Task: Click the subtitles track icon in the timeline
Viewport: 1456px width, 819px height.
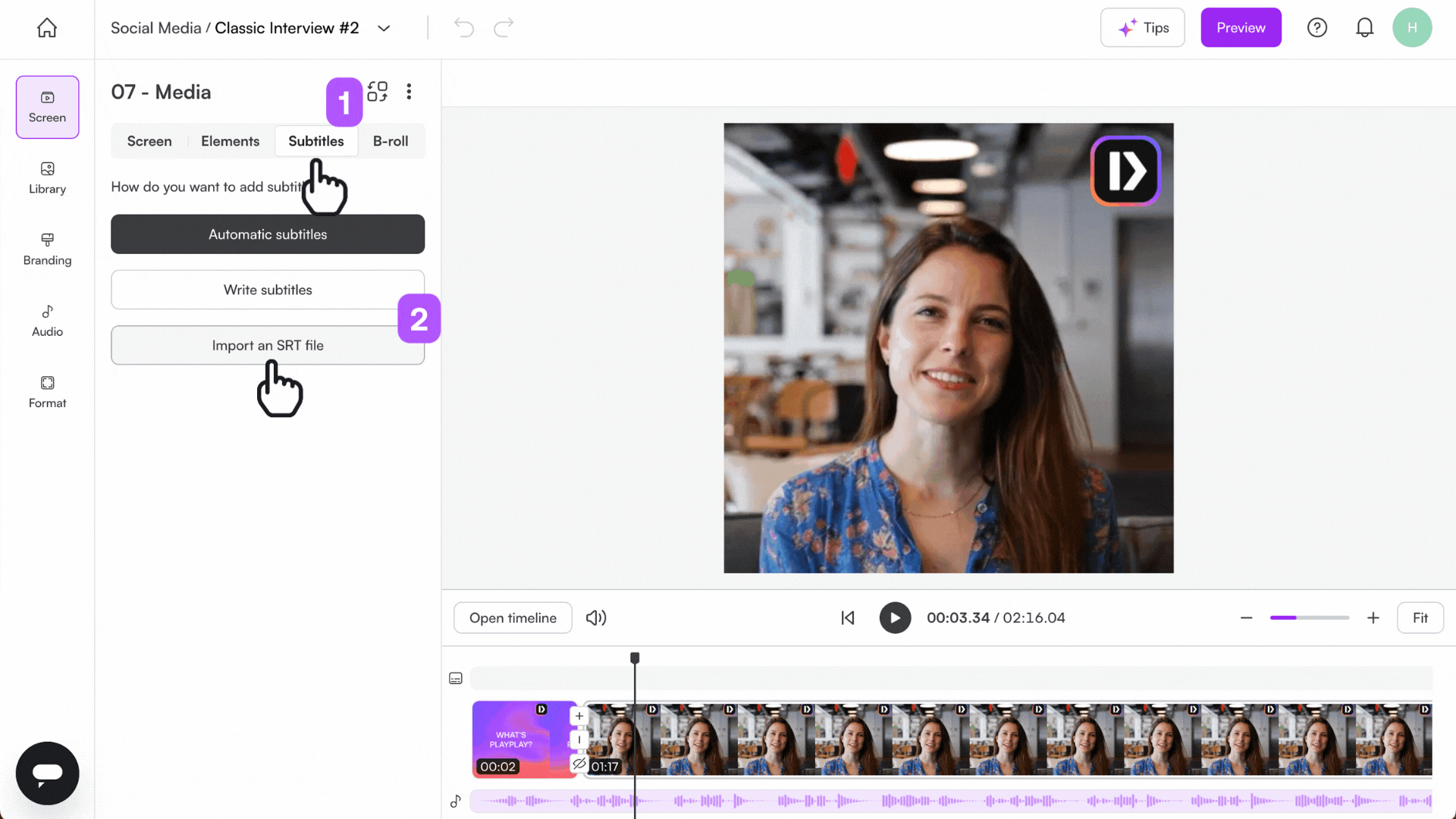Action: (455, 677)
